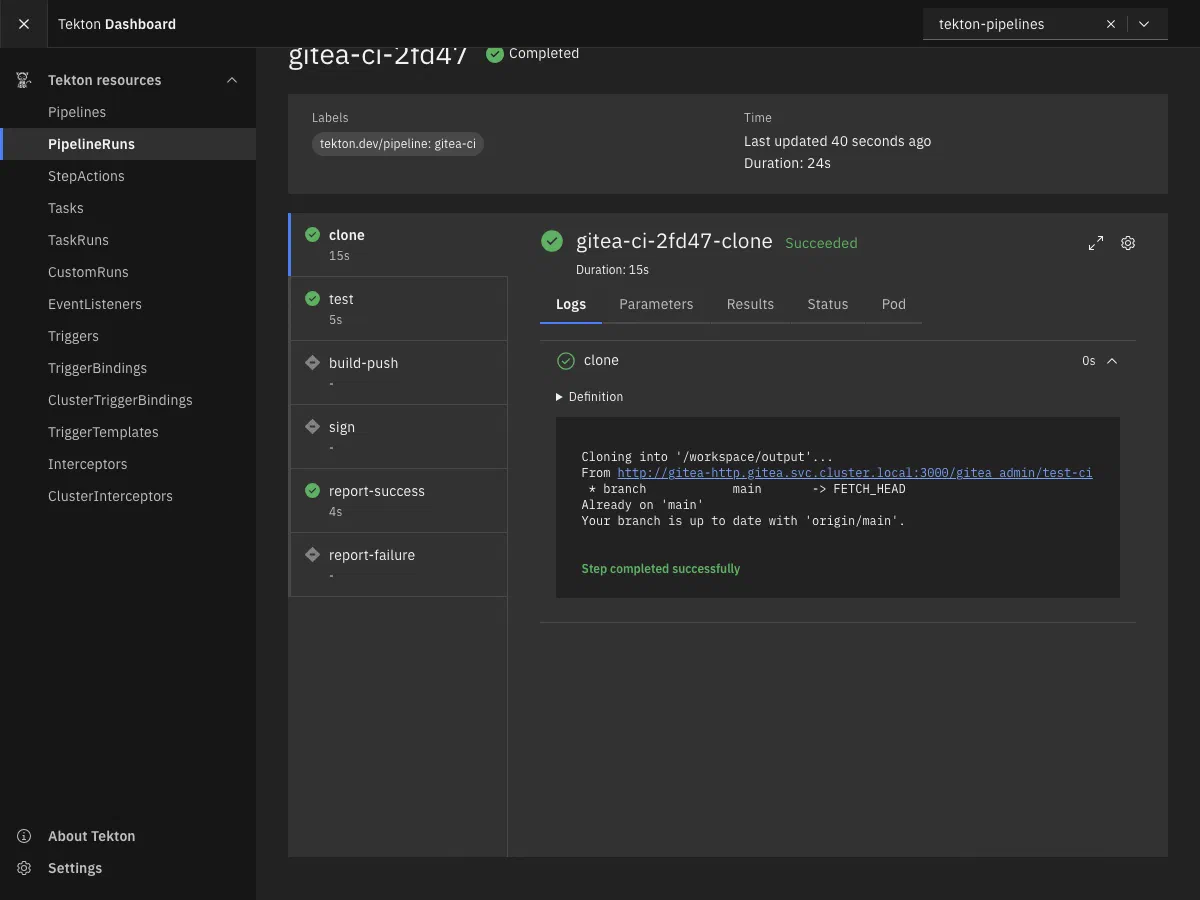The height and width of the screenshot is (900, 1200).
Task: Clear the tekton-pipelines namespace selection
Action: click(1110, 24)
